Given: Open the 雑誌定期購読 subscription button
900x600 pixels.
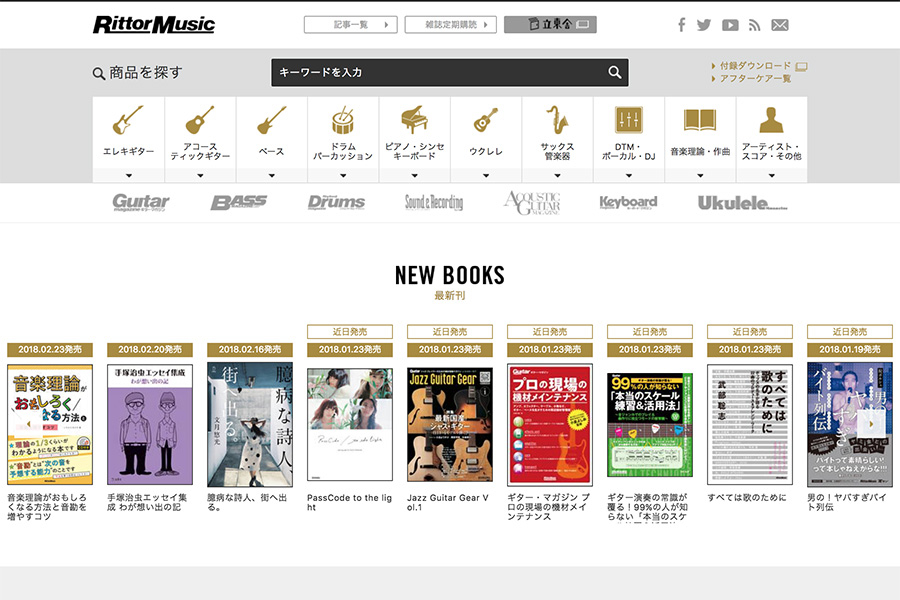Looking at the screenshot, I should coord(451,25).
